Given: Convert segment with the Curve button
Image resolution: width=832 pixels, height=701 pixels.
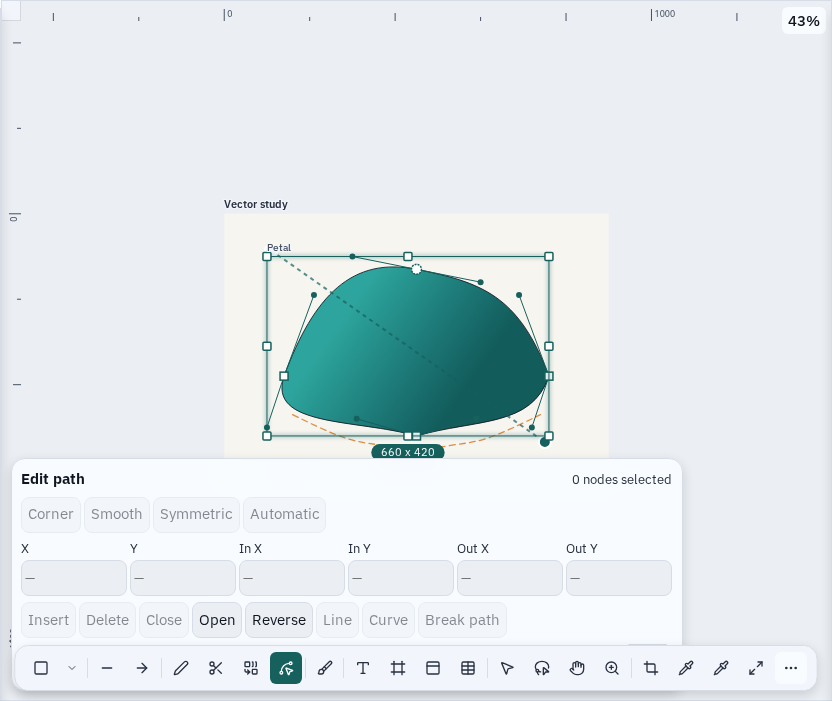Looking at the screenshot, I should tap(388, 620).
